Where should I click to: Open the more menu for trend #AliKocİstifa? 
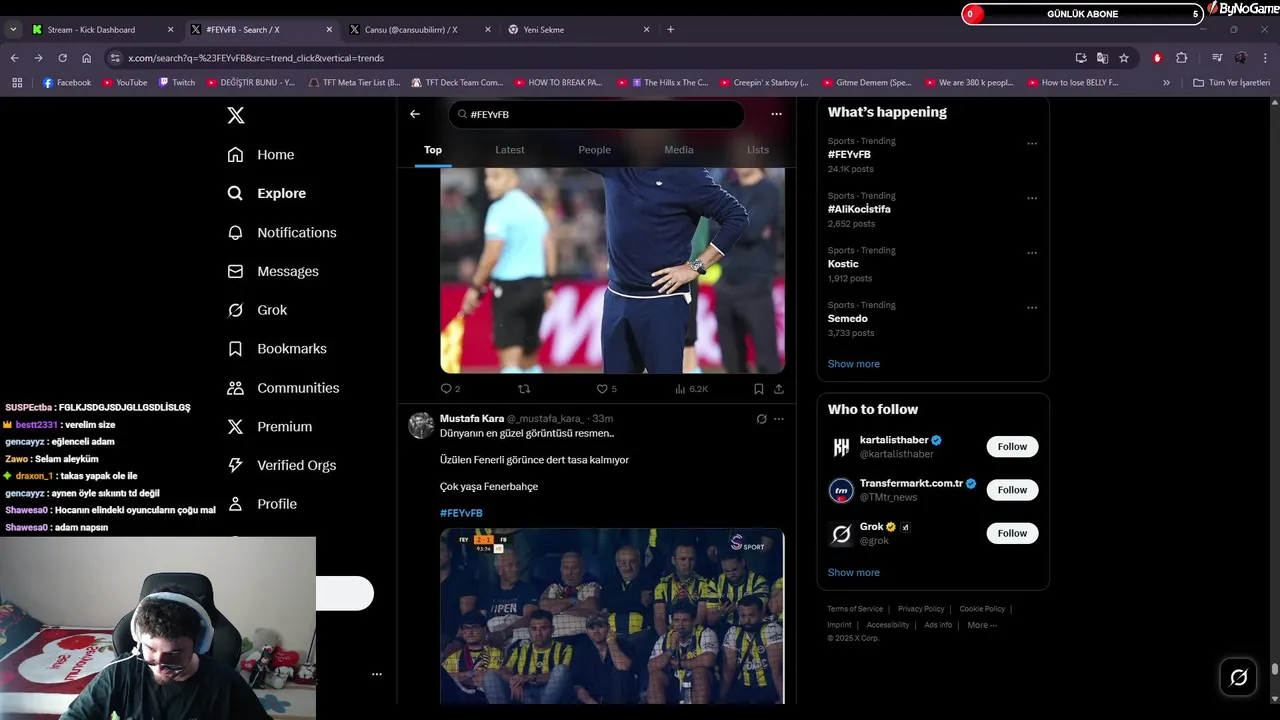point(1032,198)
